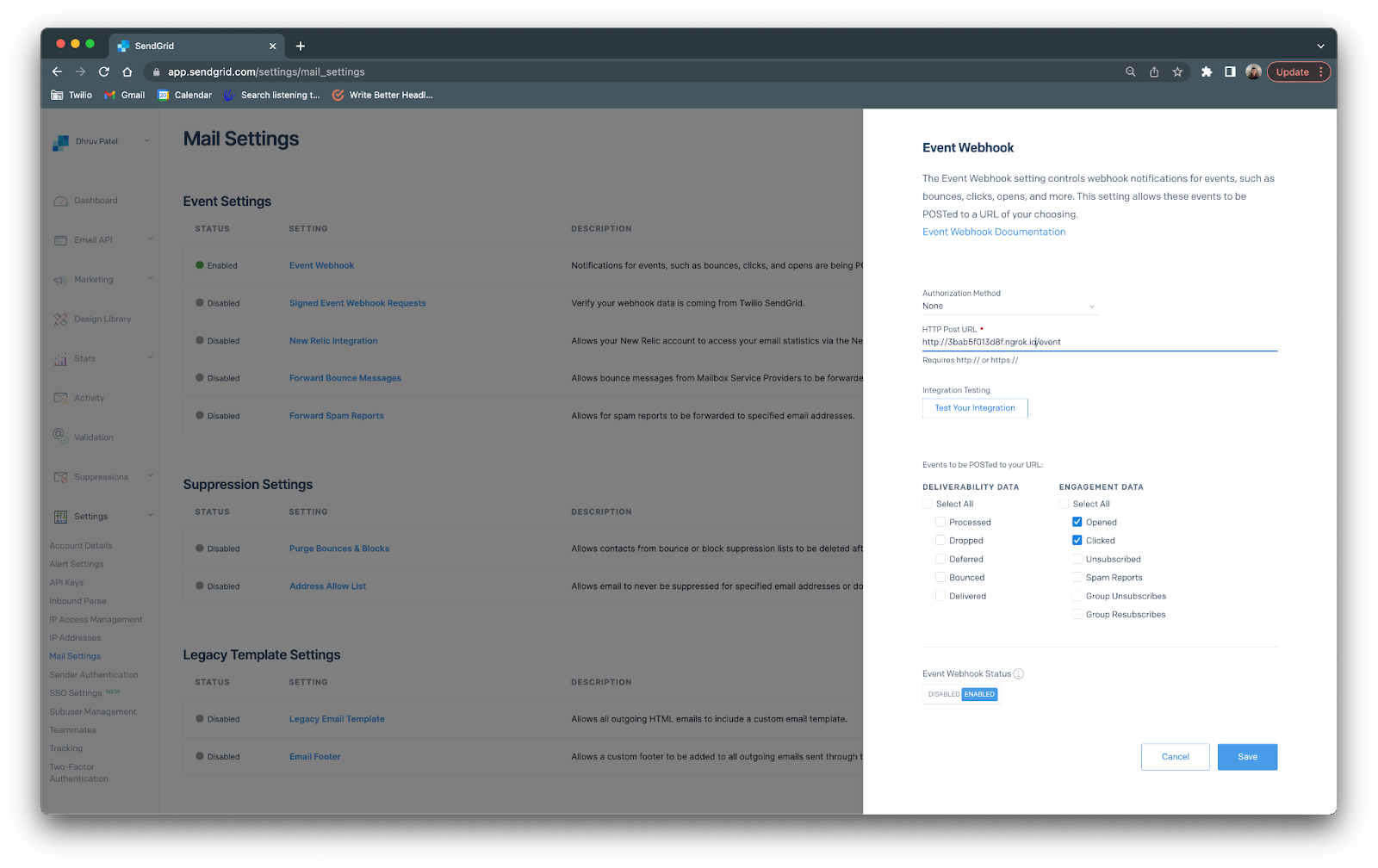Image resolution: width=1378 pixels, height=868 pixels.
Task: Open the Authorization Method dropdown
Action: [1009, 306]
